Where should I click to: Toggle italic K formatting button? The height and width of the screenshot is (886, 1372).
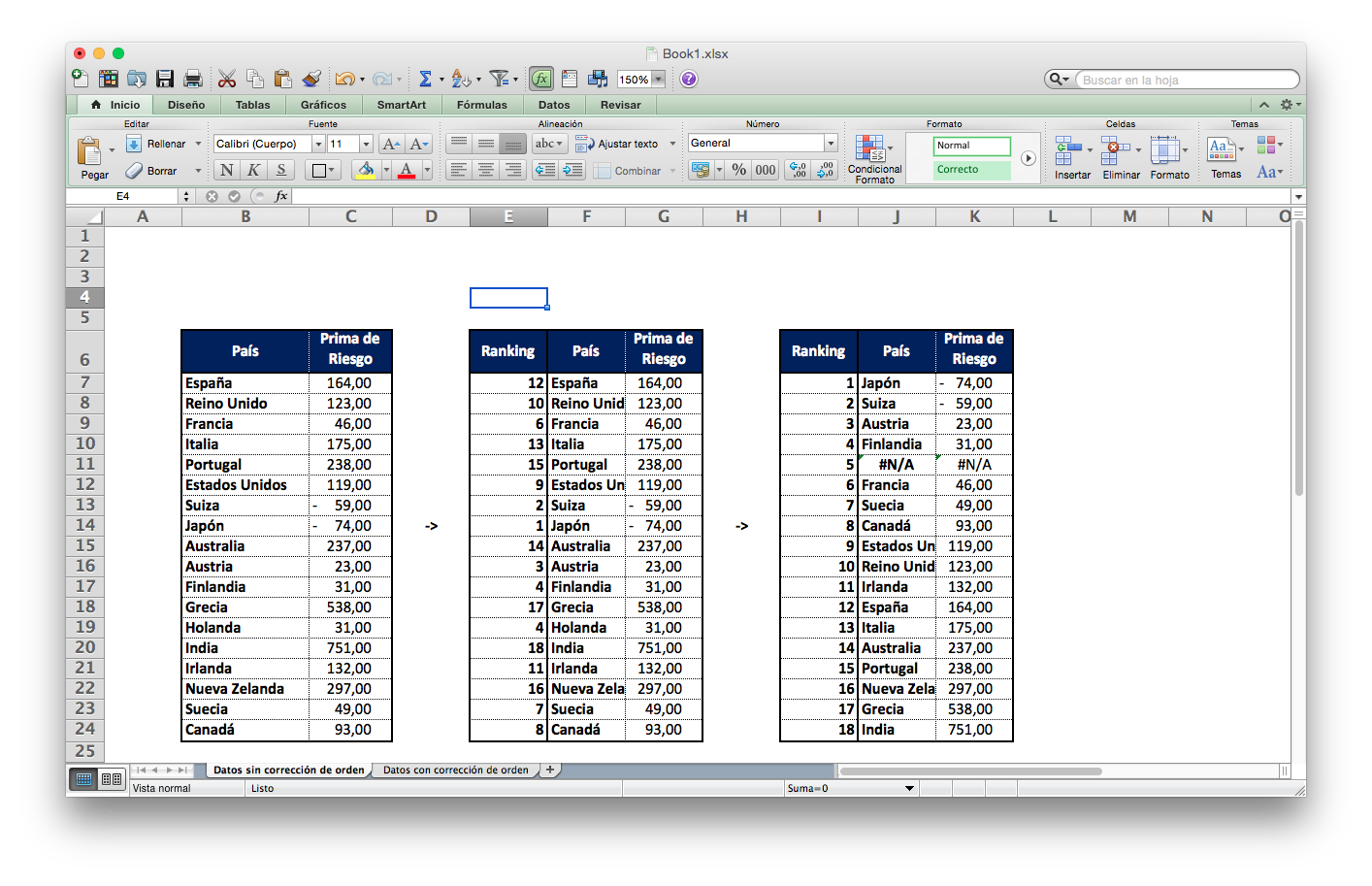[x=253, y=170]
